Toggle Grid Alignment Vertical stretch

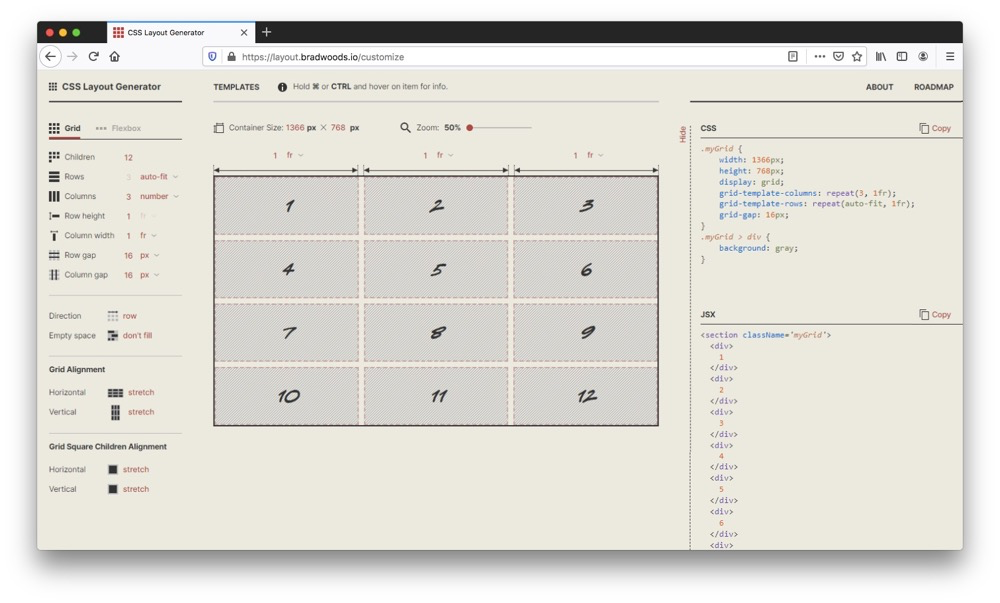pyautogui.click(x=131, y=412)
